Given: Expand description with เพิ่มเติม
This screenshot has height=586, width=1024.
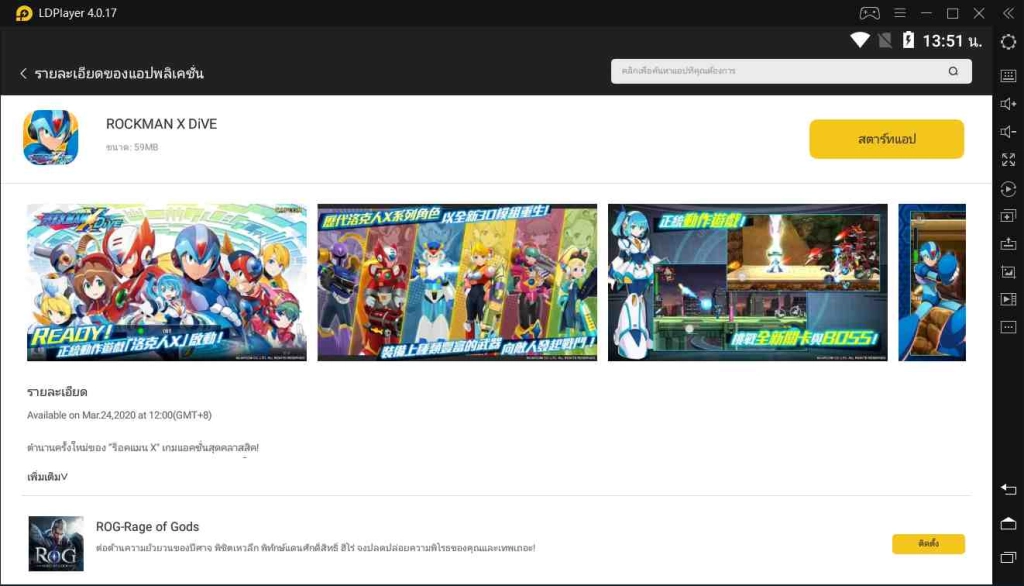Looking at the screenshot, I should pyautogui.click(x=47, y=477).
